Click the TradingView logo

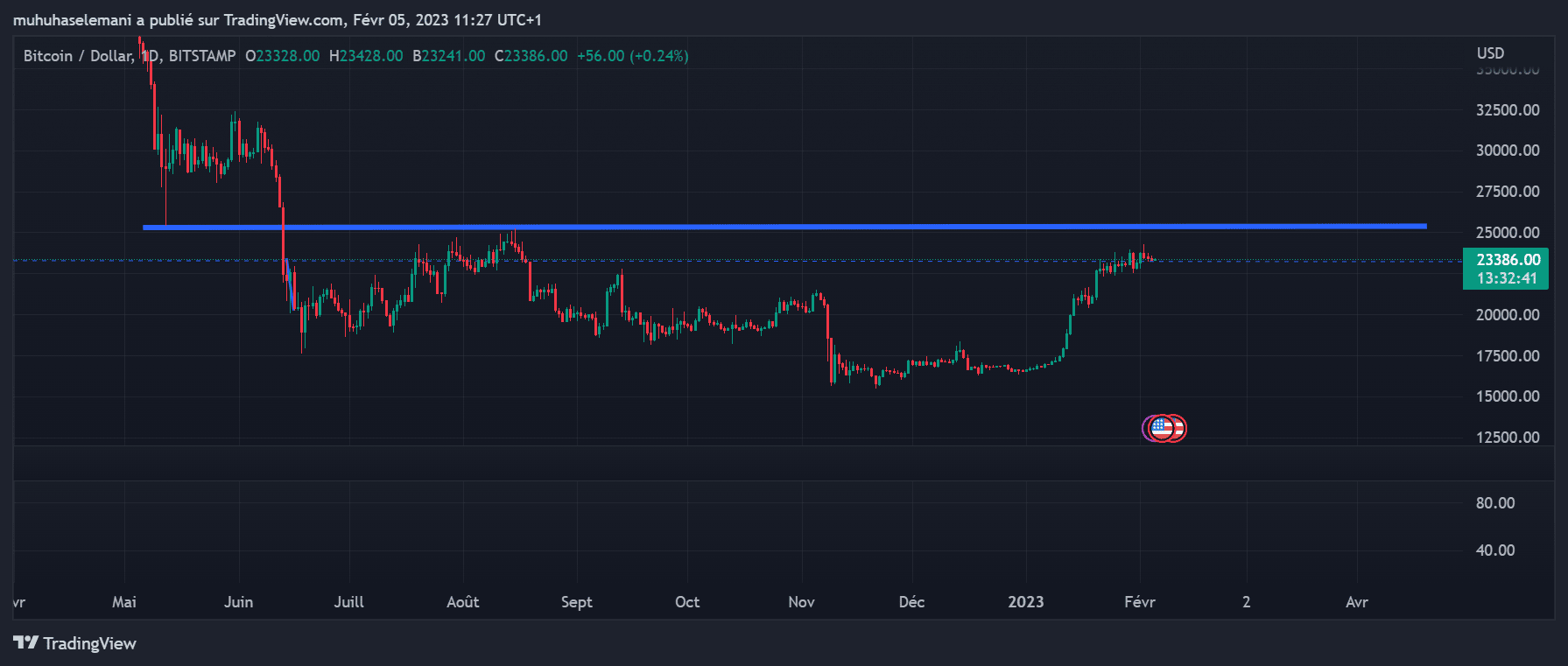(x=75, y=643)
